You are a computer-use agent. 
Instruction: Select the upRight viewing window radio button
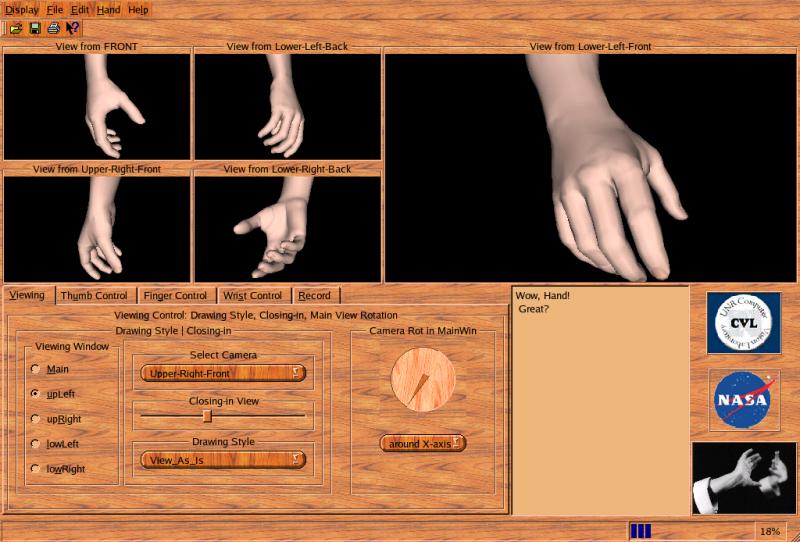tap(35, 418)
